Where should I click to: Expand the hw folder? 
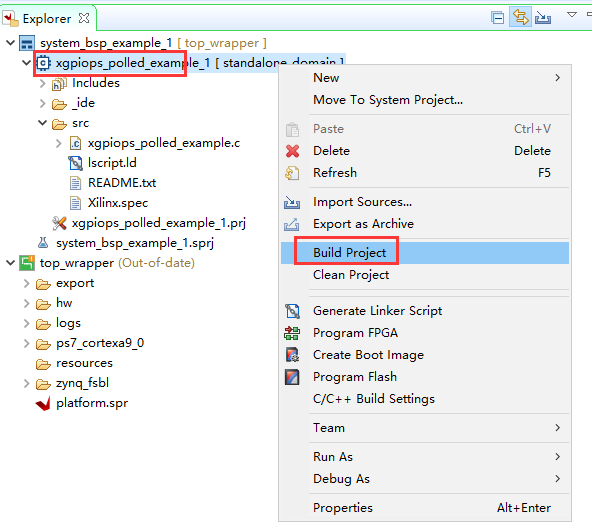26,303
